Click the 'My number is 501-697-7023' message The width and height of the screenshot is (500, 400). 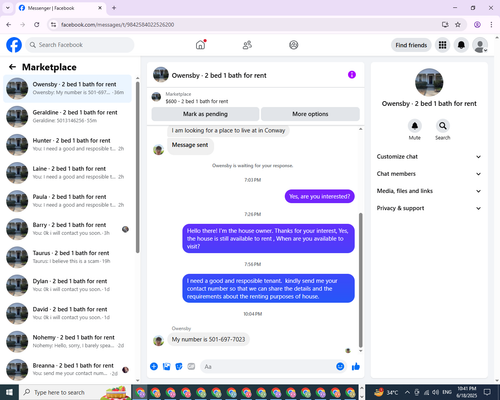pos(208,339)
